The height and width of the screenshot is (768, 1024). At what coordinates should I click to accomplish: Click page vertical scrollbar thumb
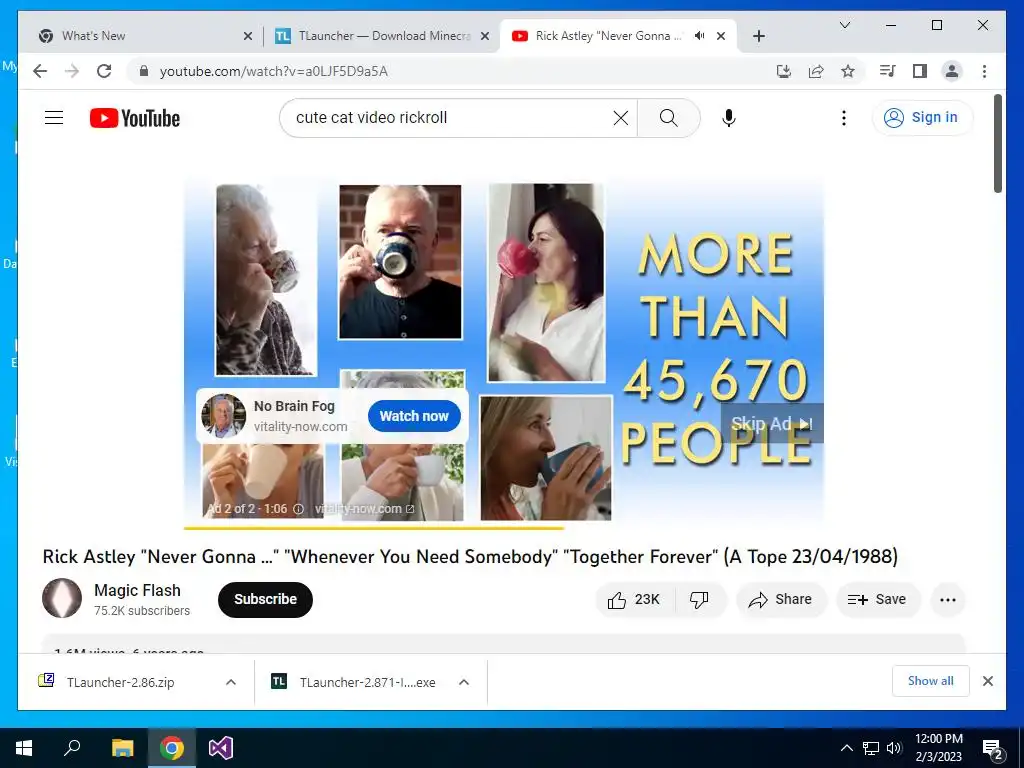pos(998,144)
